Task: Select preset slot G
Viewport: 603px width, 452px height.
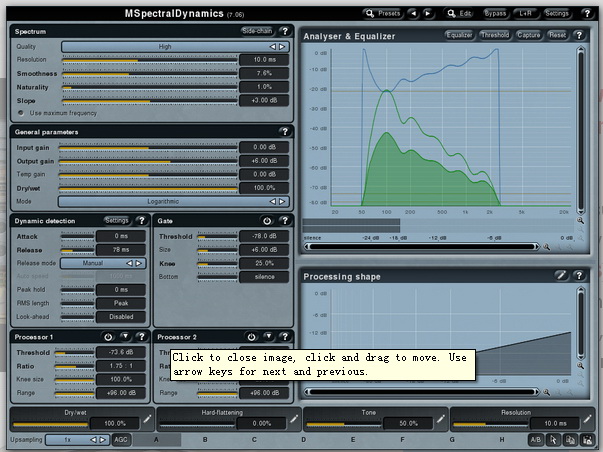Action: tap(452, 440)
